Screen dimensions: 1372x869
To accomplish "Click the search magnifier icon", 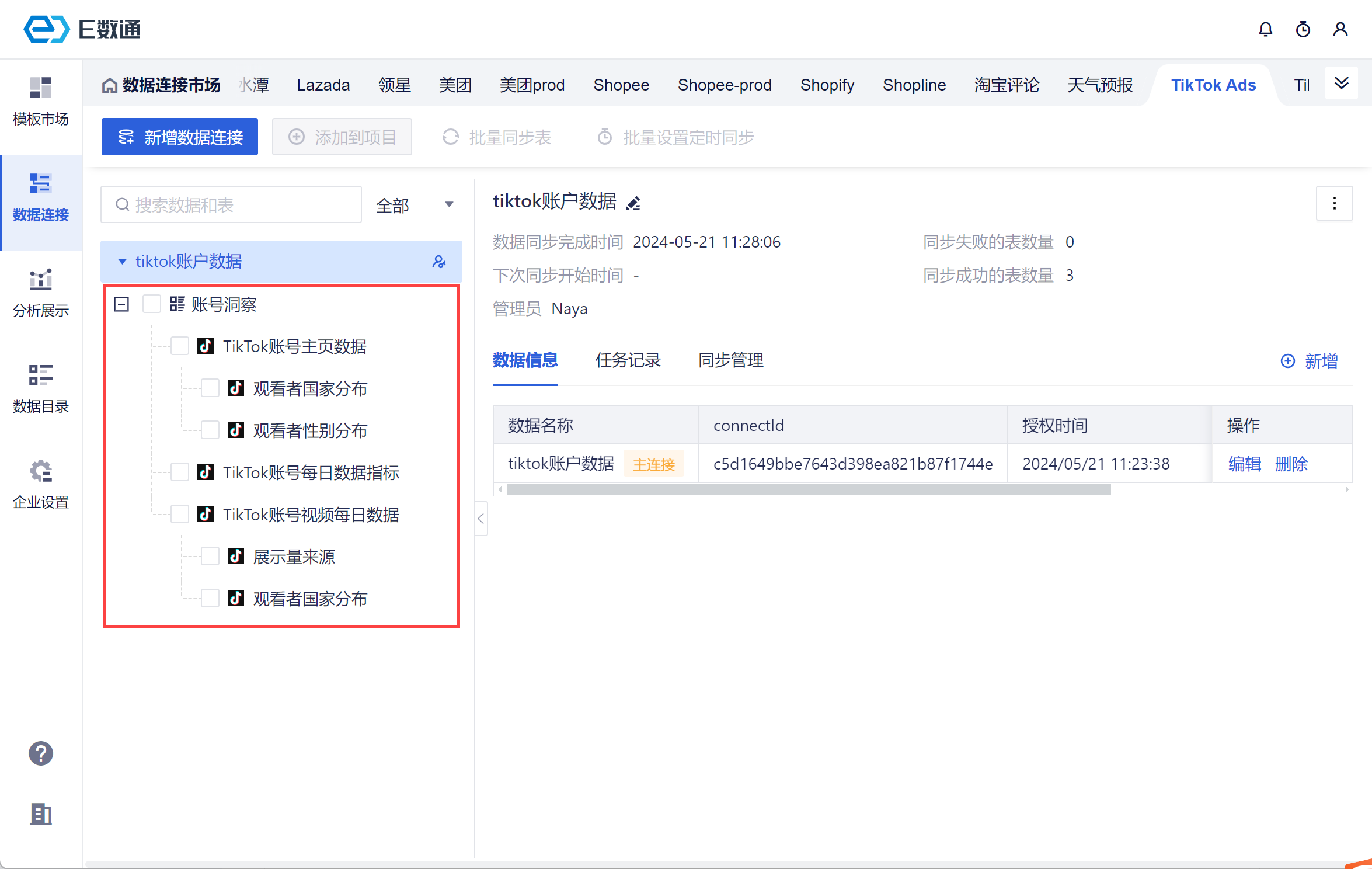I will [x=122, y=204].
